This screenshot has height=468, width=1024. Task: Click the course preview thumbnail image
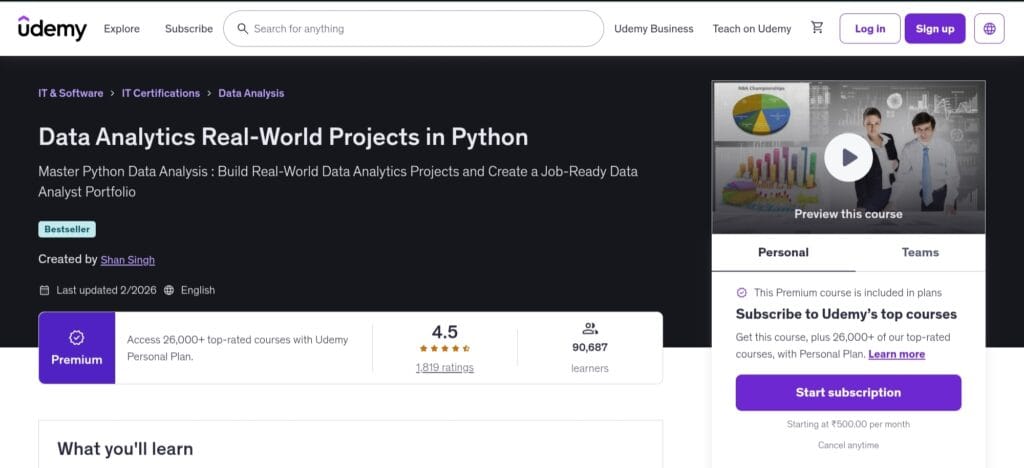(848, 157)
